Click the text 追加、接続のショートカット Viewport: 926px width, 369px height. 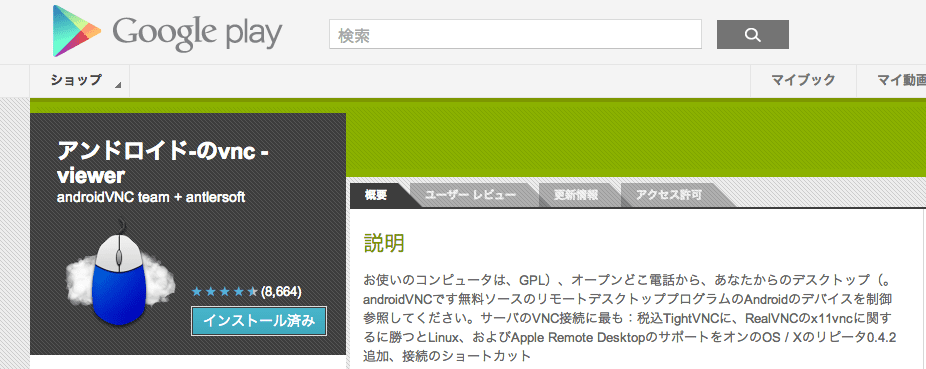[448, 356]
